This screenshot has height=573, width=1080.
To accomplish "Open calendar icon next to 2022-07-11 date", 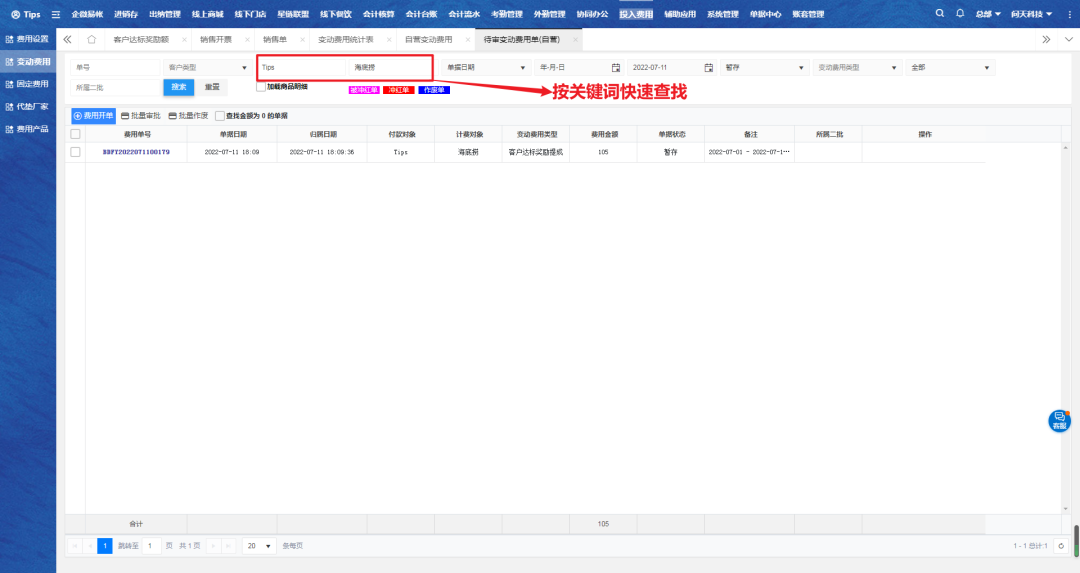I will click(x=708, y=67).
